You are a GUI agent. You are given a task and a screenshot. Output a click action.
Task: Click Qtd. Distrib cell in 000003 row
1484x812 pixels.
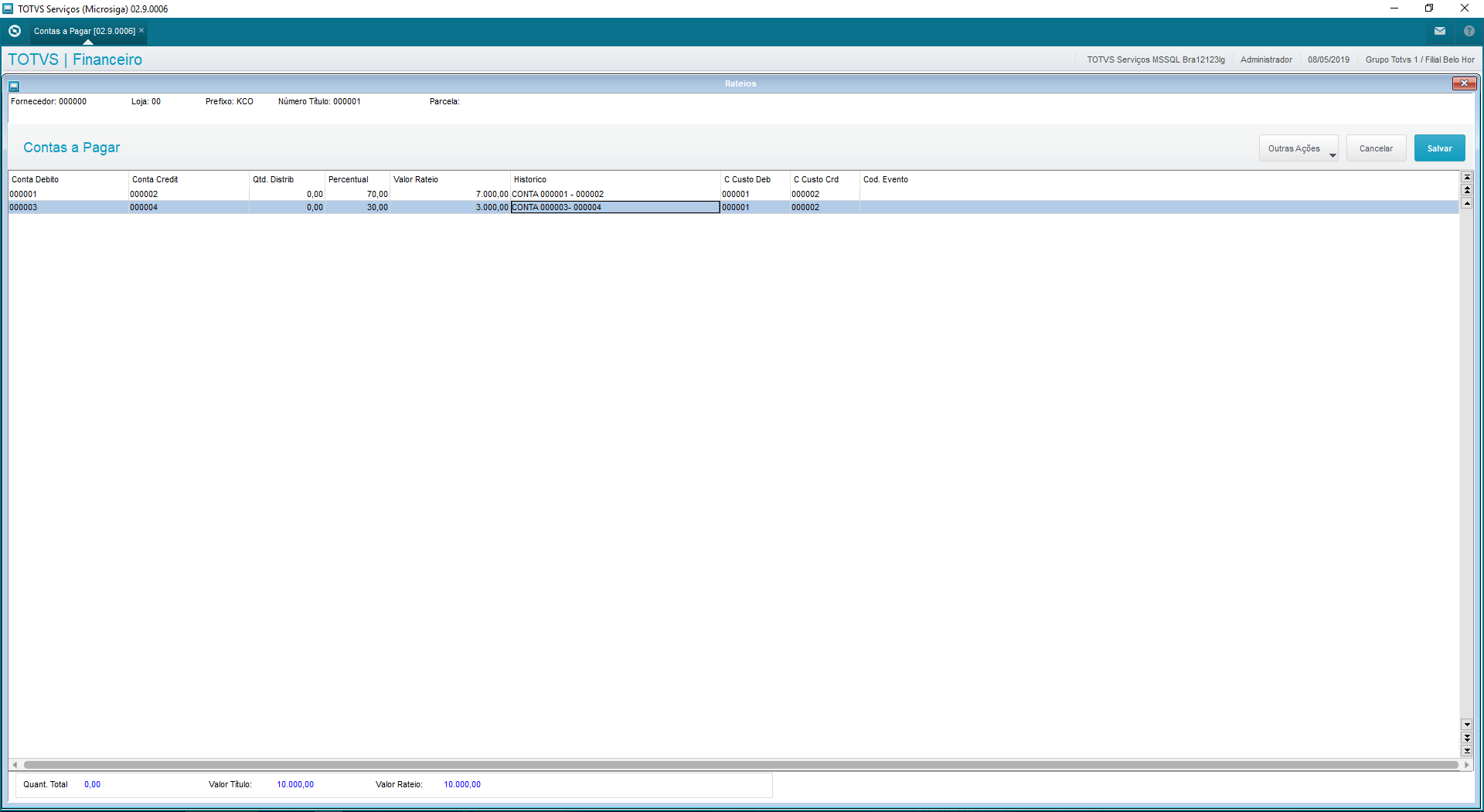287,207
